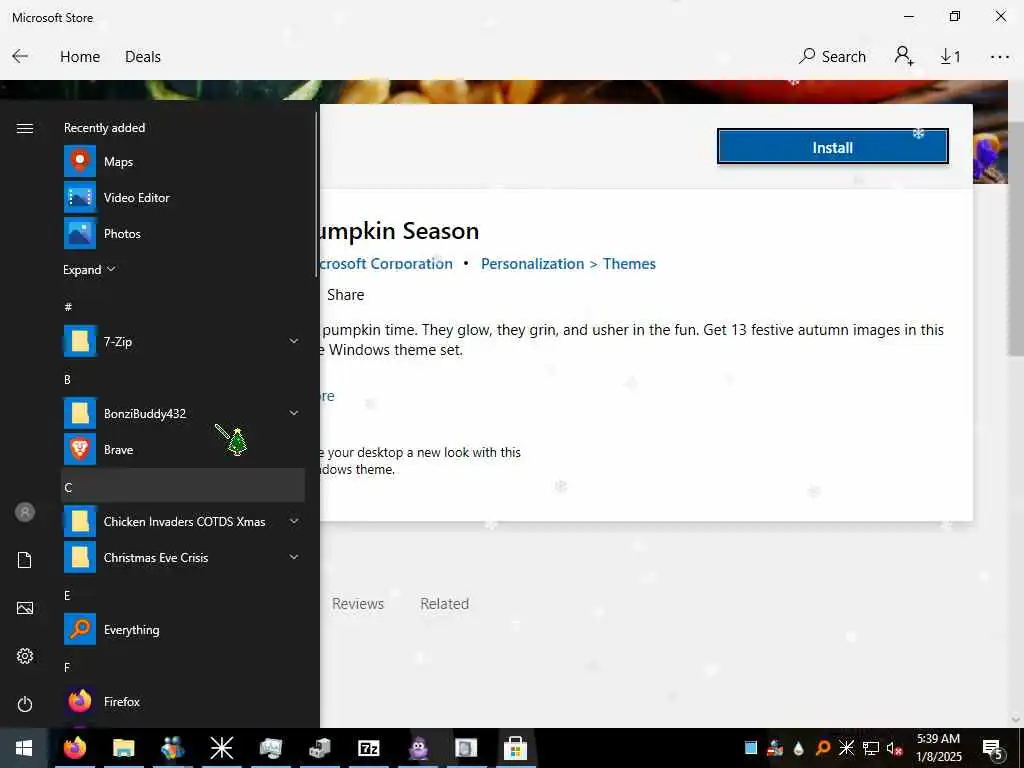Open the Photos app
The image size is (1024, 768).
point(183,233)
